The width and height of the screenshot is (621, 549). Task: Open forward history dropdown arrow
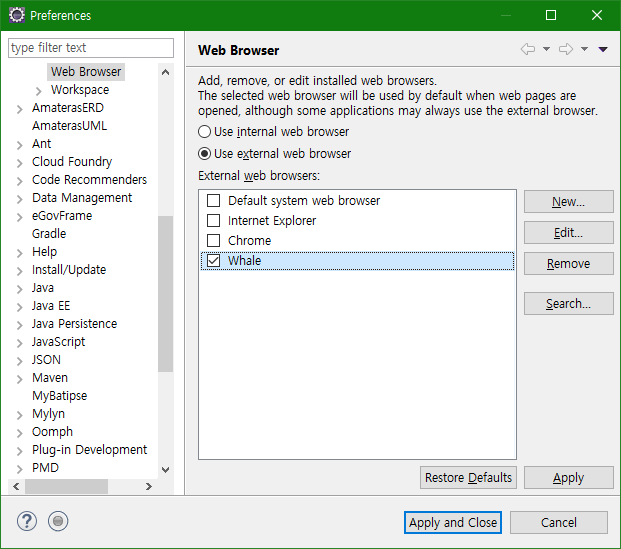tap(584, 49)
